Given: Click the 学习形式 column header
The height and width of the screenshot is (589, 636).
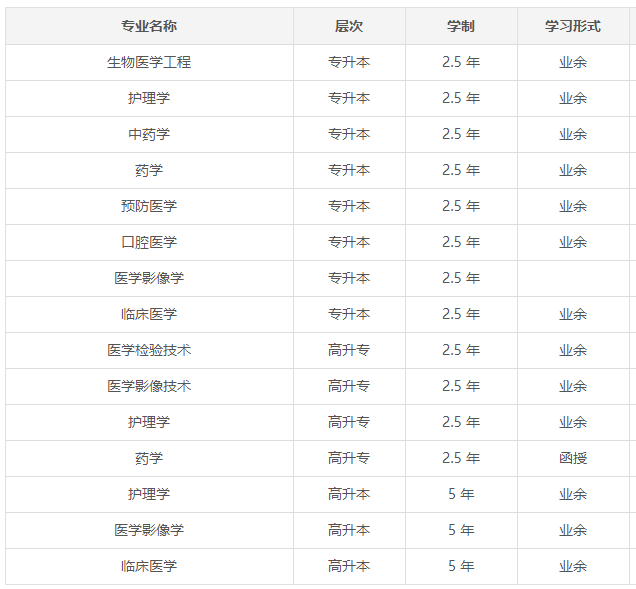Looking at the screenshot, I should tap(573, 26).
